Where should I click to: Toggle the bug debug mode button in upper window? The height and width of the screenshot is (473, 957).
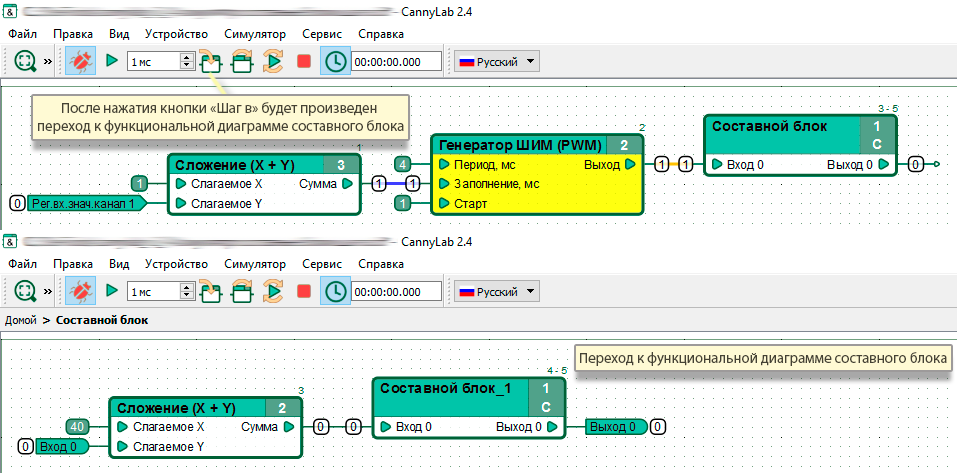click(x=81, y=61)
